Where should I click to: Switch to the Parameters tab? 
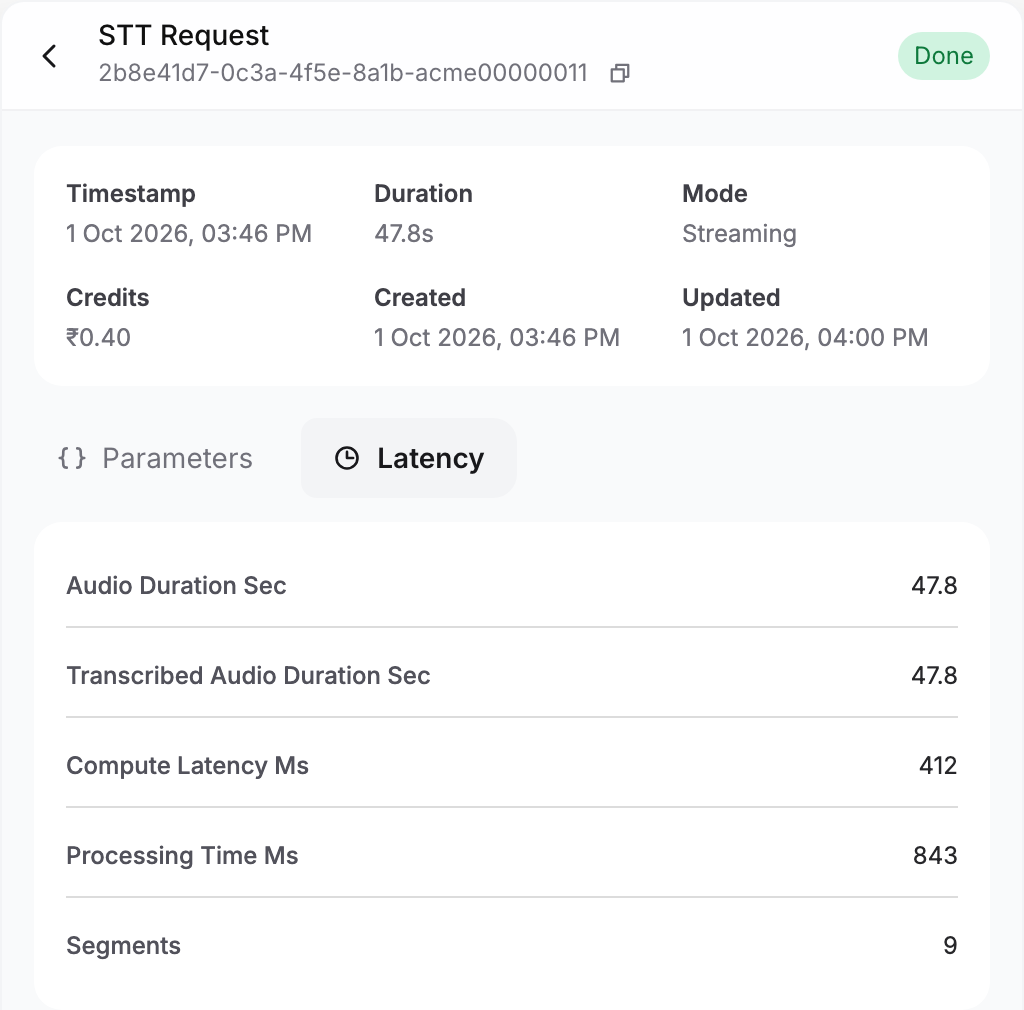155,458
